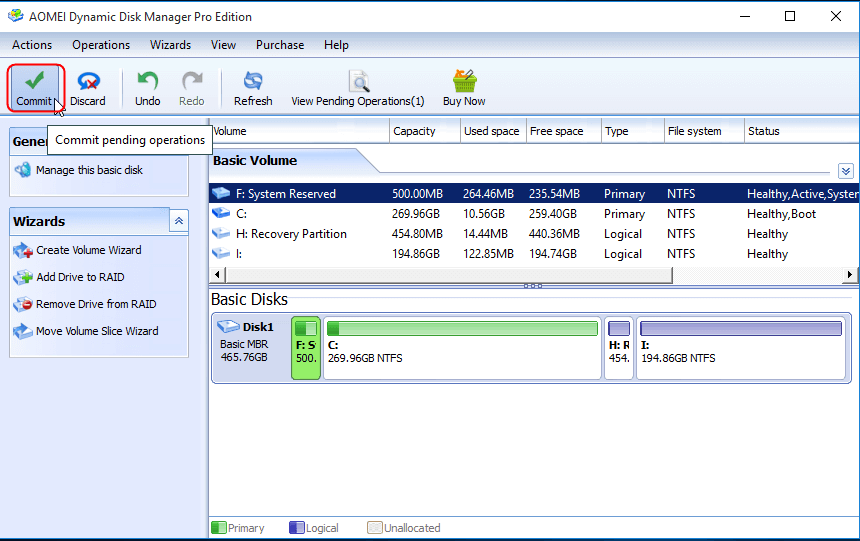
Task: Click the Unallocated legend color swatch
Action: point(375,527)
